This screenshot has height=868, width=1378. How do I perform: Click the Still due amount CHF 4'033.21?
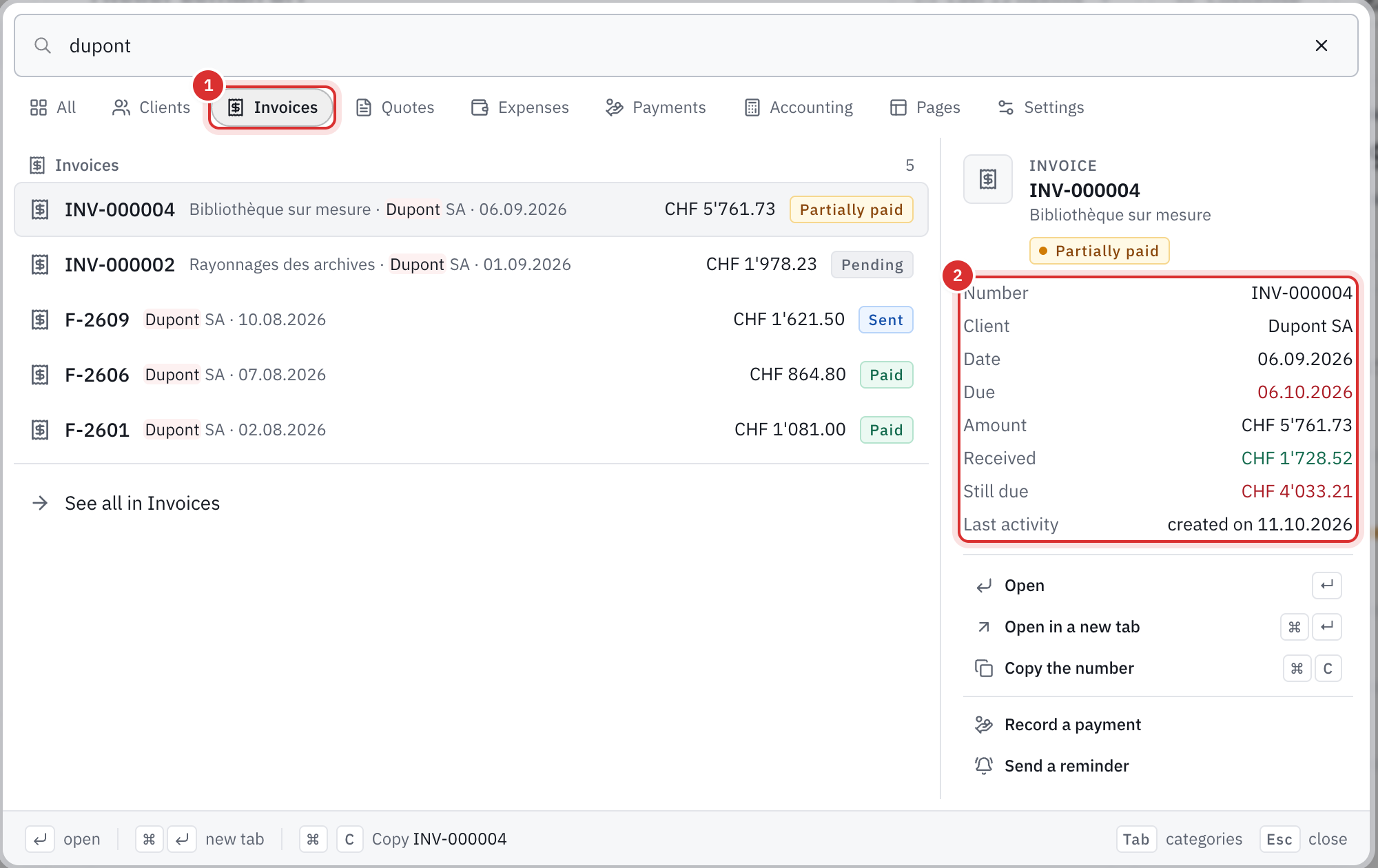coord(1297,491)
